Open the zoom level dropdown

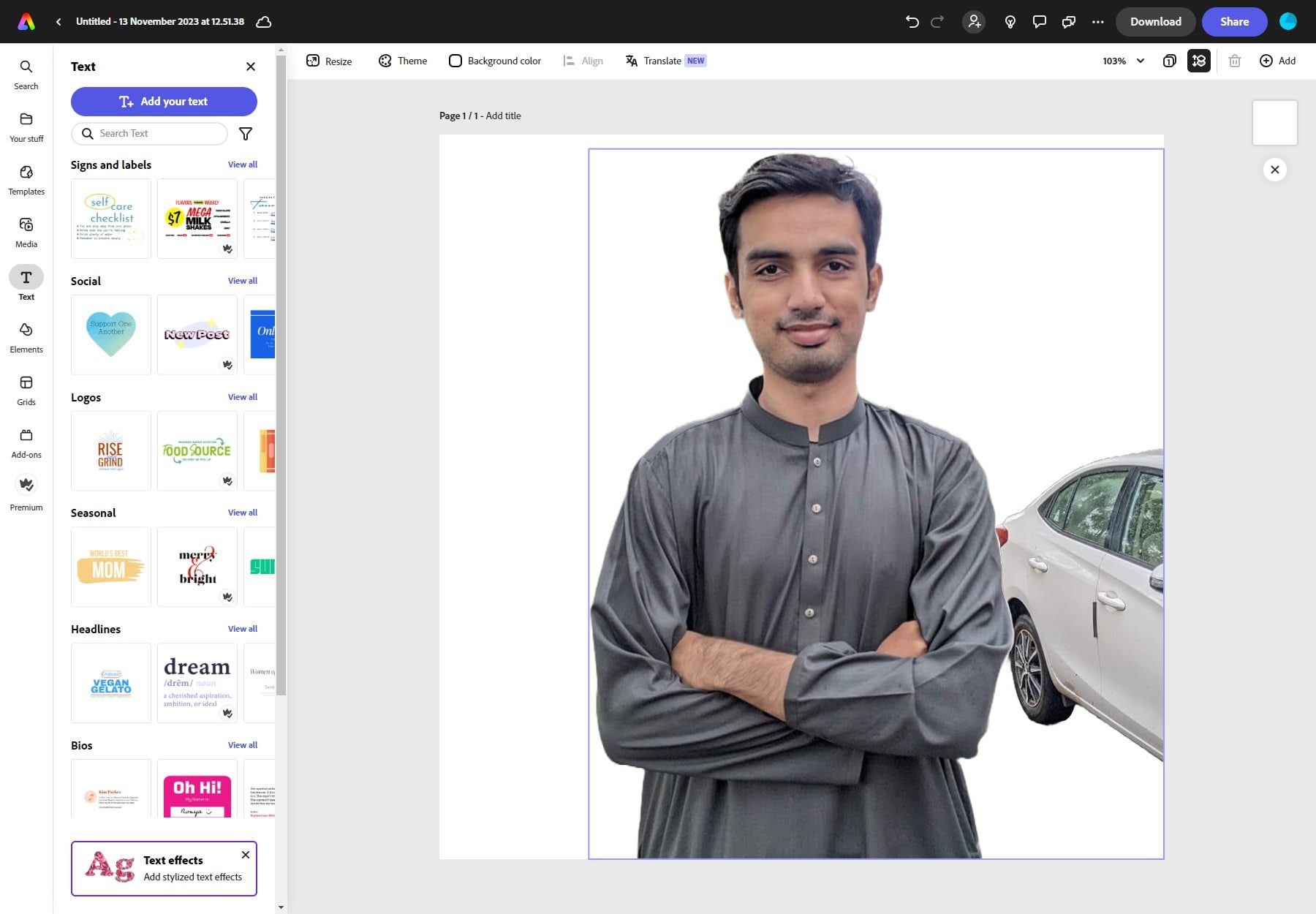coord(1123,61)
